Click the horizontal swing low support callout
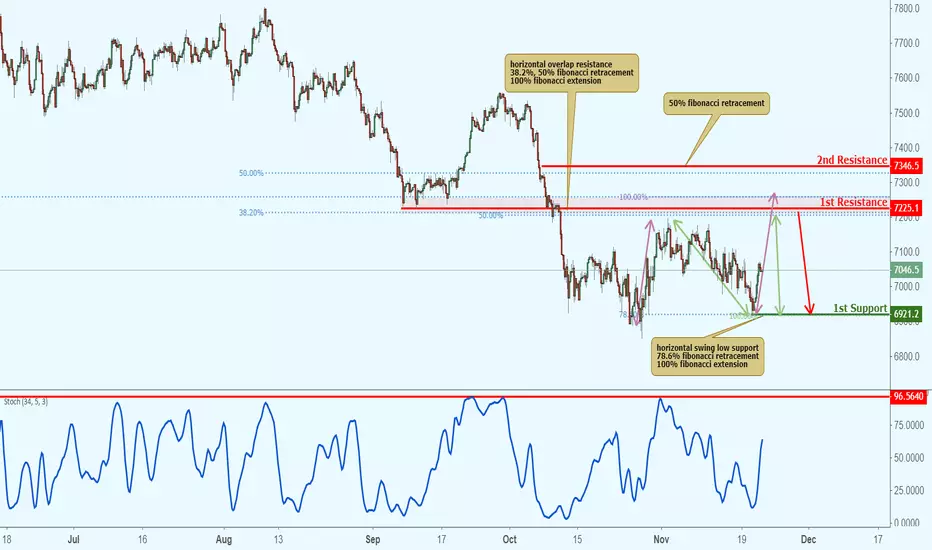 707,356
